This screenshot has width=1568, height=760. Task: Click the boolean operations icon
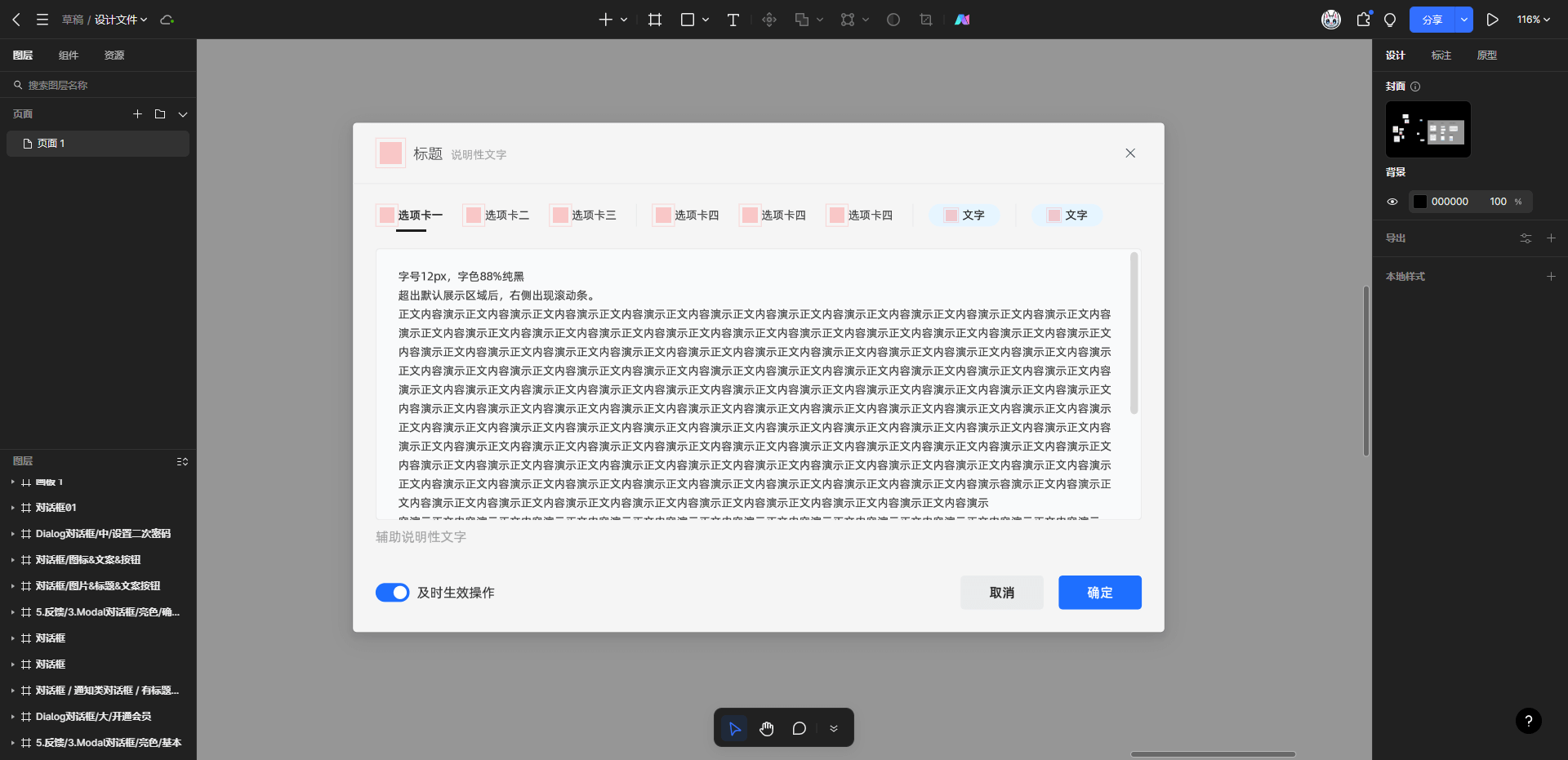(x=802, y=20)
